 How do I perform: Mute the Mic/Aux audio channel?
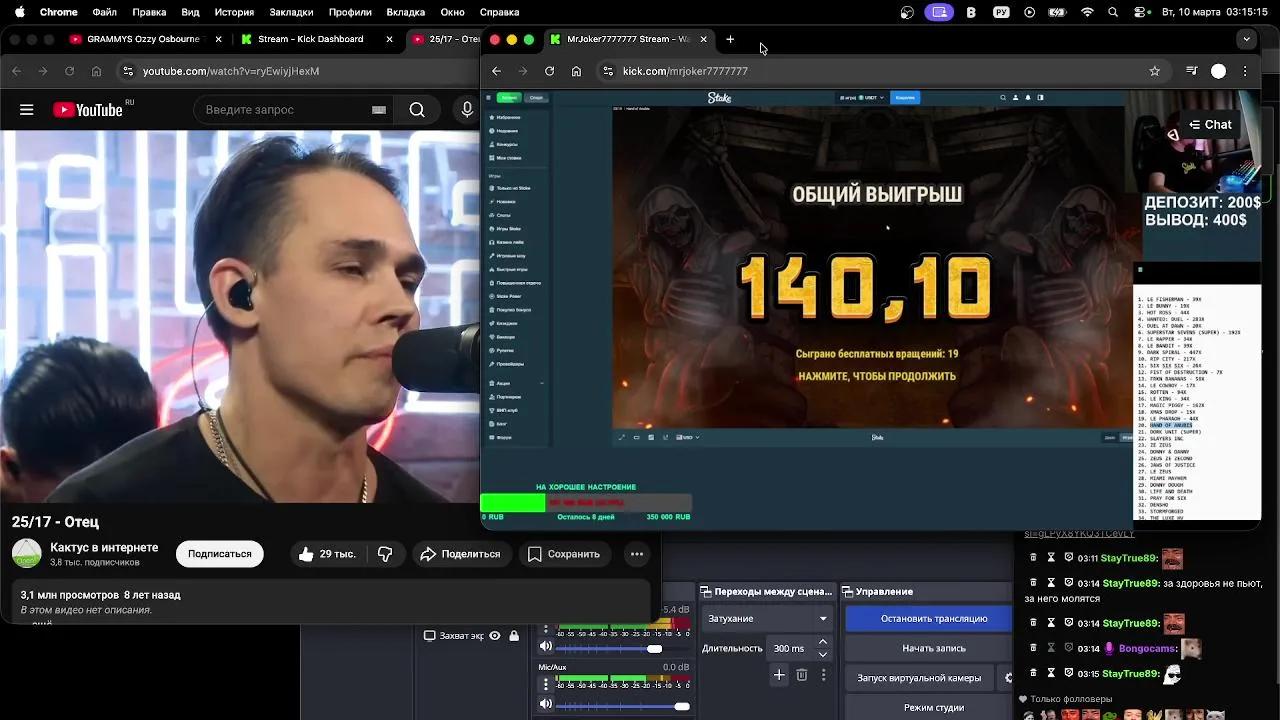click(546, 705)
